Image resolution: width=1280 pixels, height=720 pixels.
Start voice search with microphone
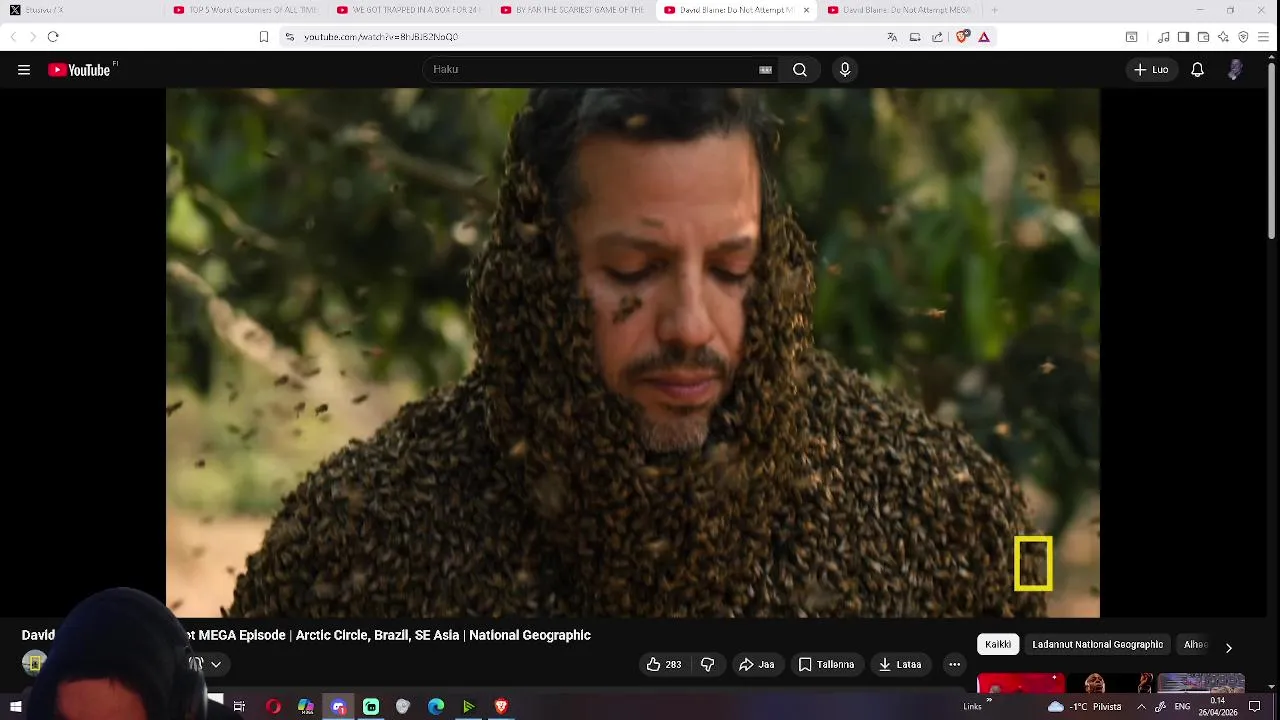[845, 70]
